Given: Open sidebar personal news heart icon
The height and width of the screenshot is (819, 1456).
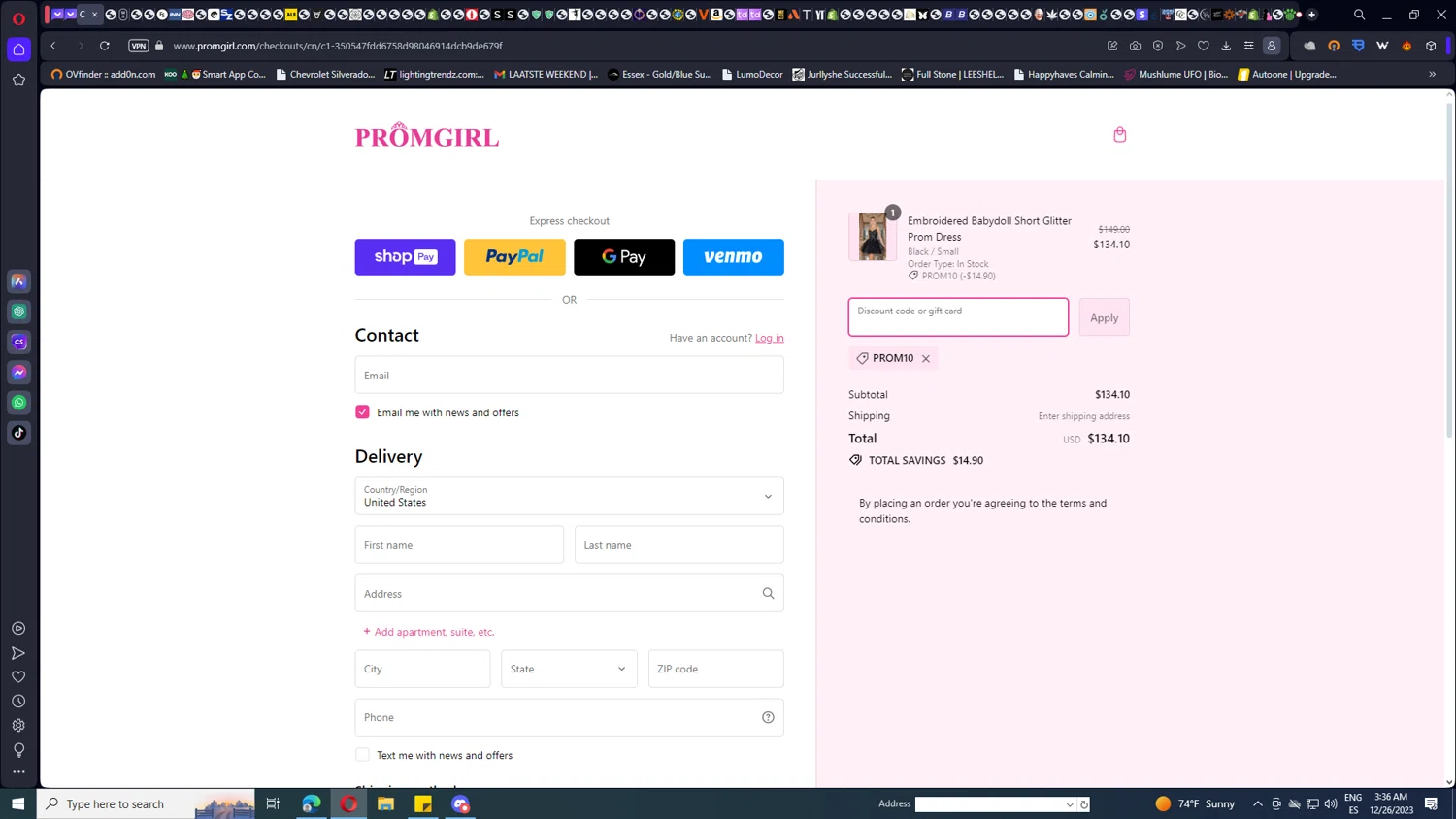Looking at the screenshot, I should 18,676.
